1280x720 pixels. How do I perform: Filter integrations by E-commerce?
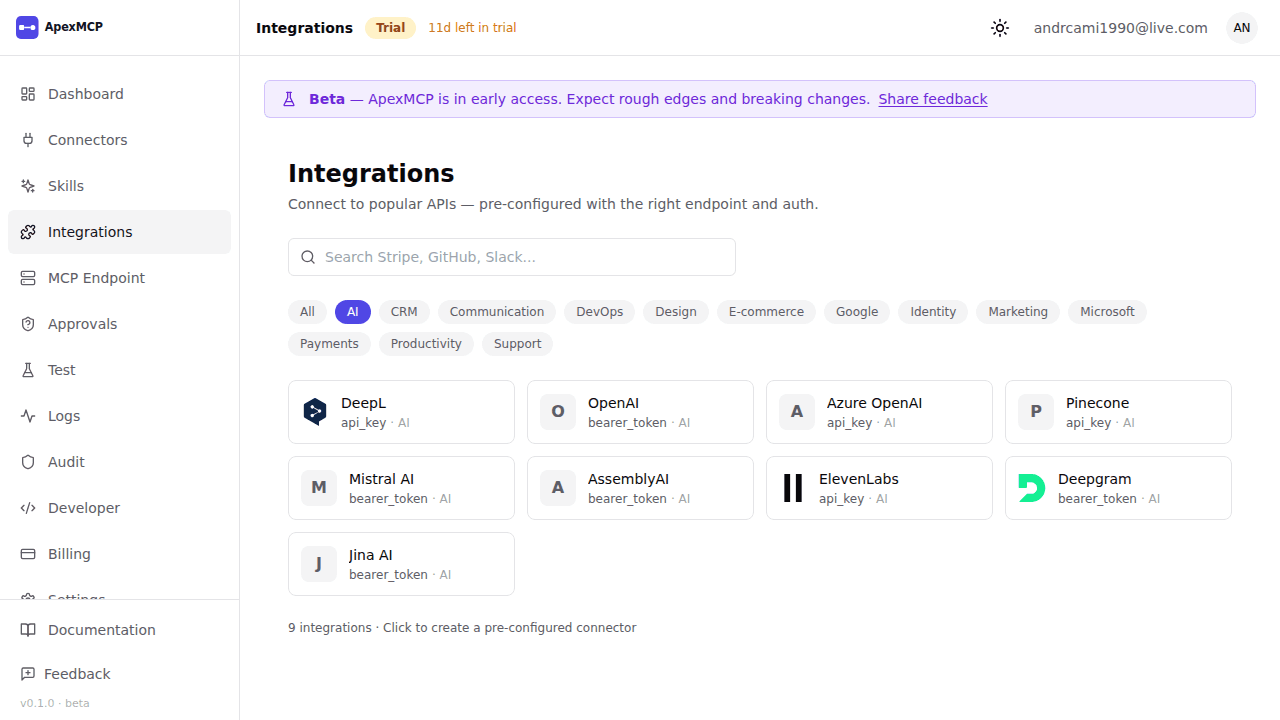tap(766, 312)
